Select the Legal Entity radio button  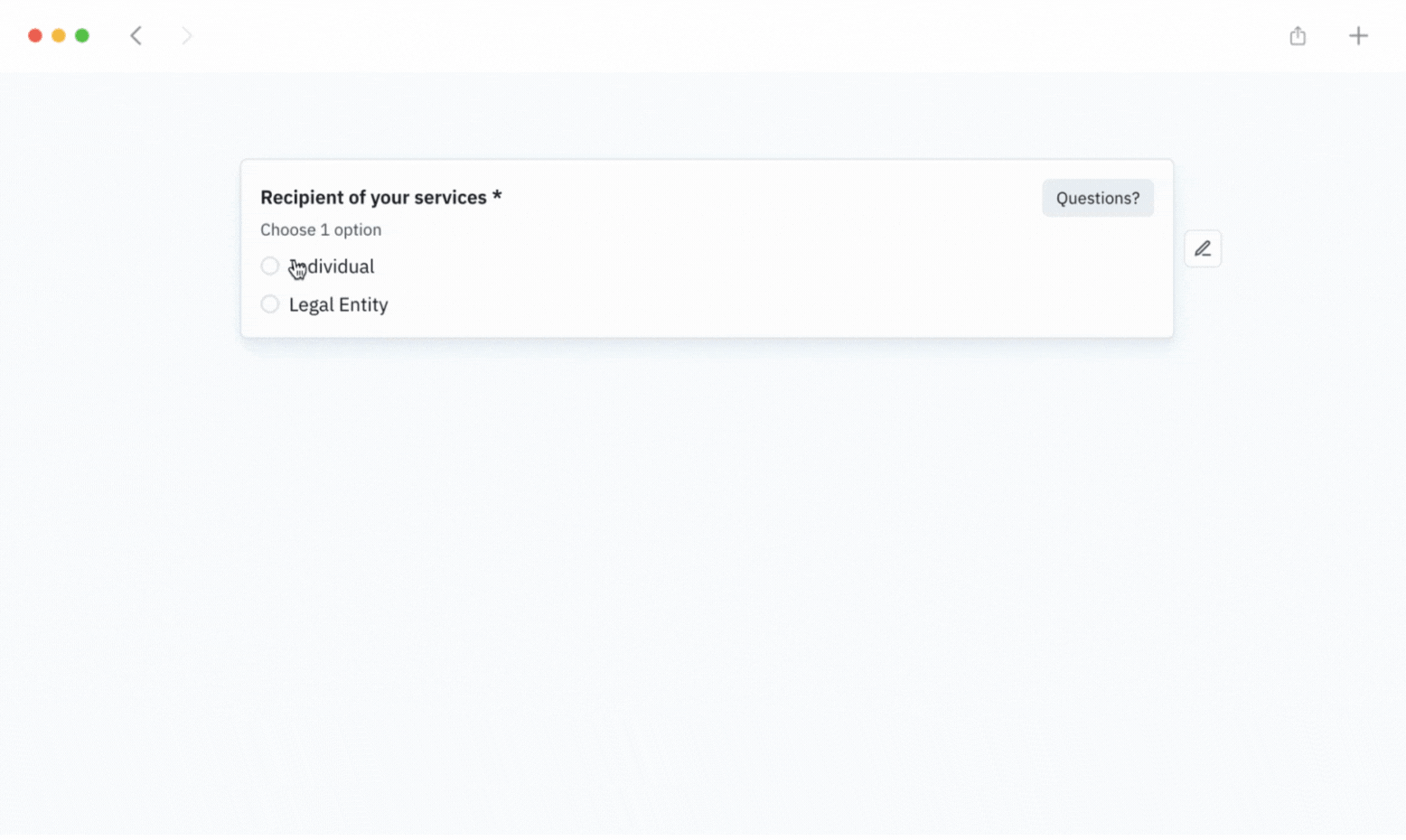click(269, 303)
